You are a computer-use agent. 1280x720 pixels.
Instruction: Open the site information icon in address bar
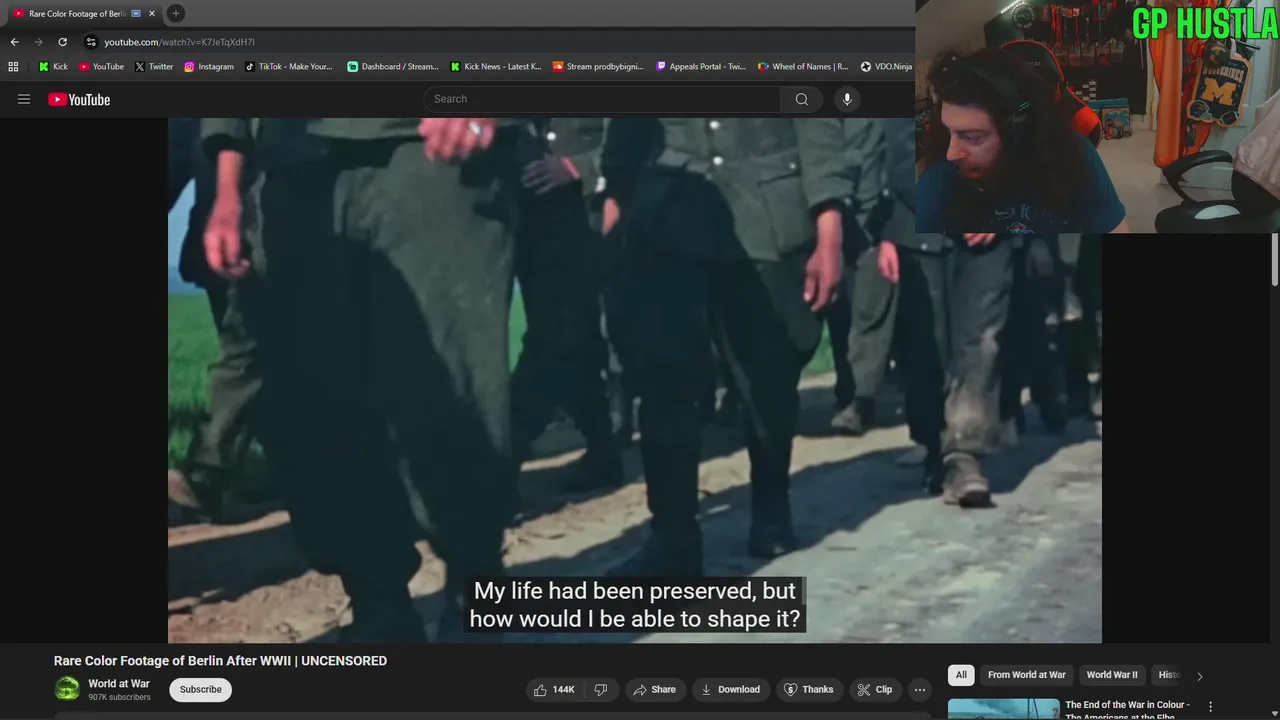tap(91, 42)
